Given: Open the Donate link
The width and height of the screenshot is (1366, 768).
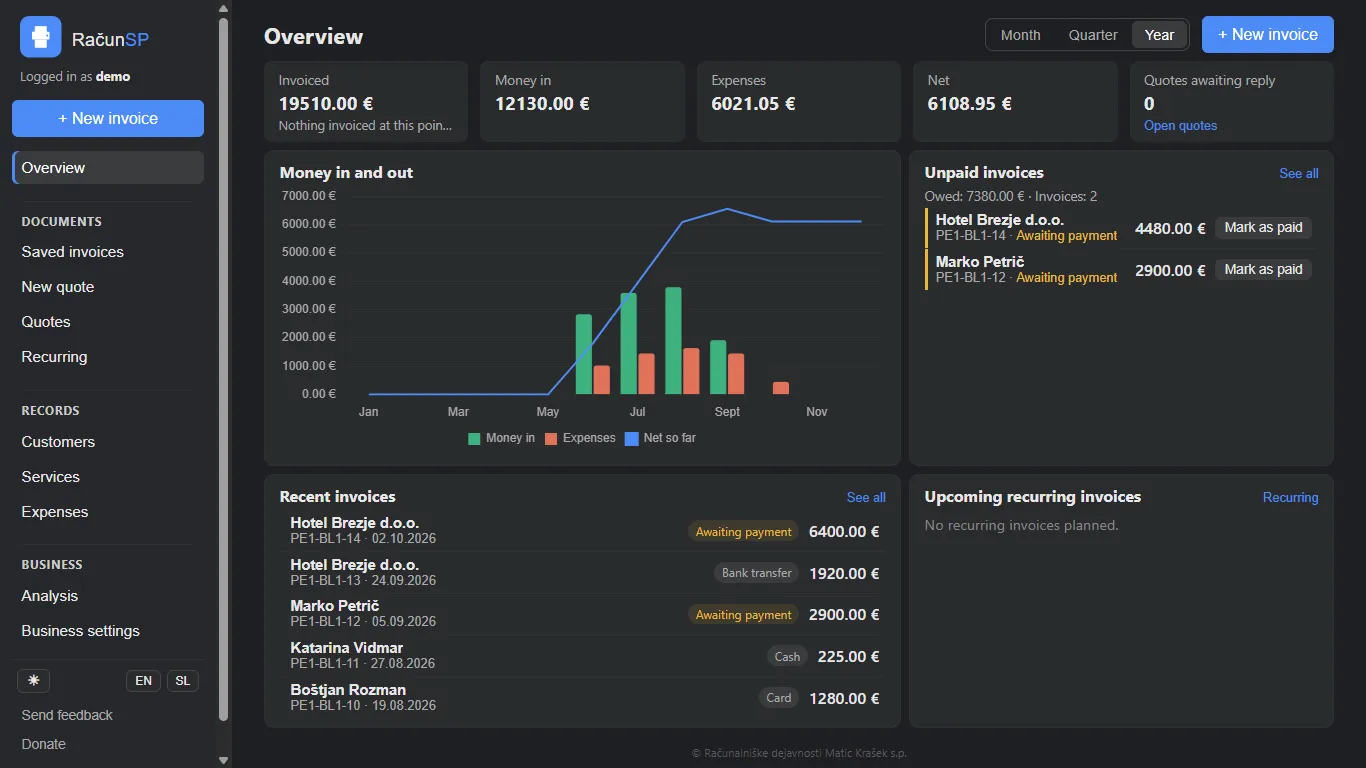Looking at the screenshot, I should pos(44,744).
